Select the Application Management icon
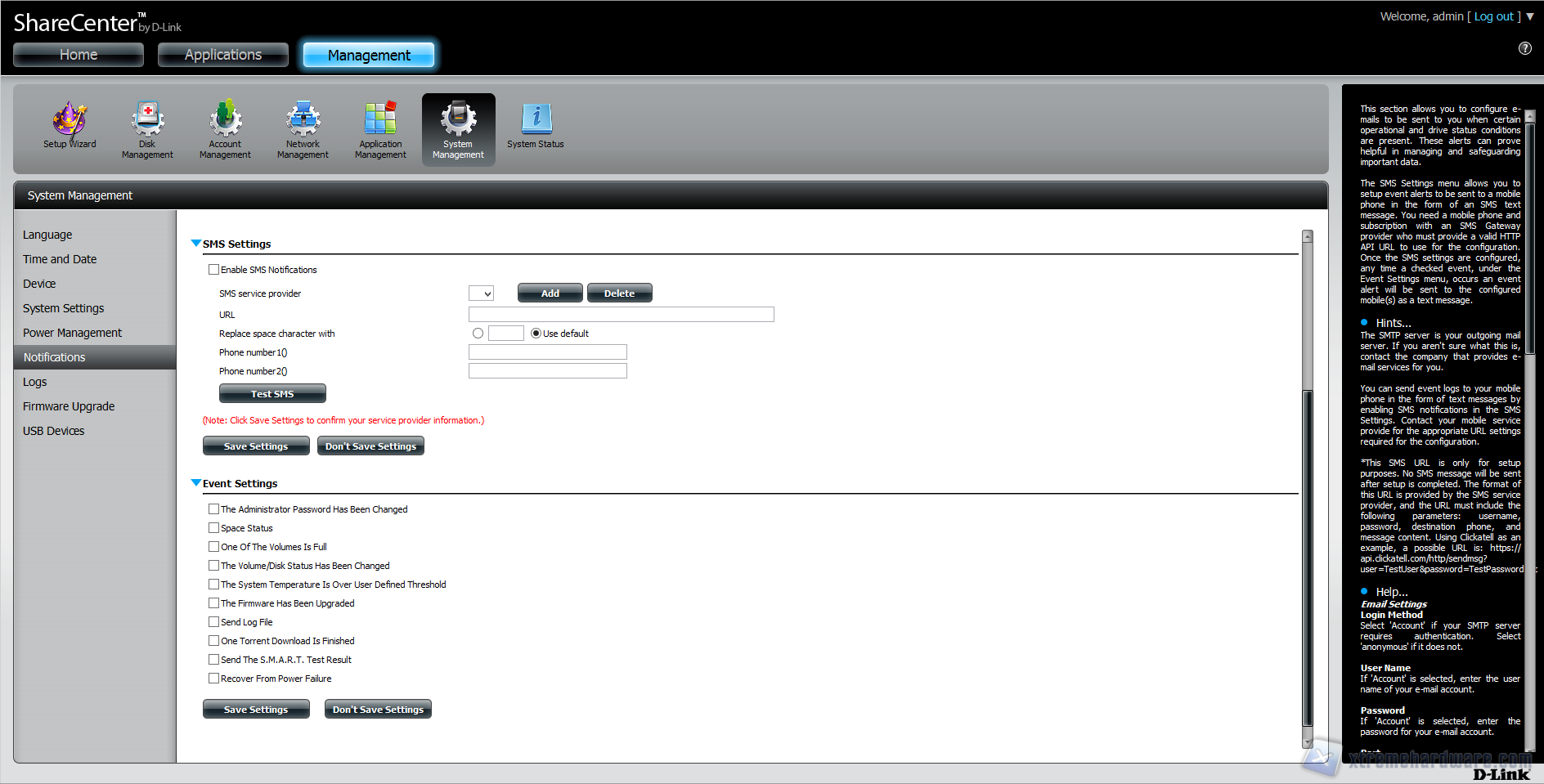Image resolution: width=1544 pixels, height=784 pixels. 380,119
